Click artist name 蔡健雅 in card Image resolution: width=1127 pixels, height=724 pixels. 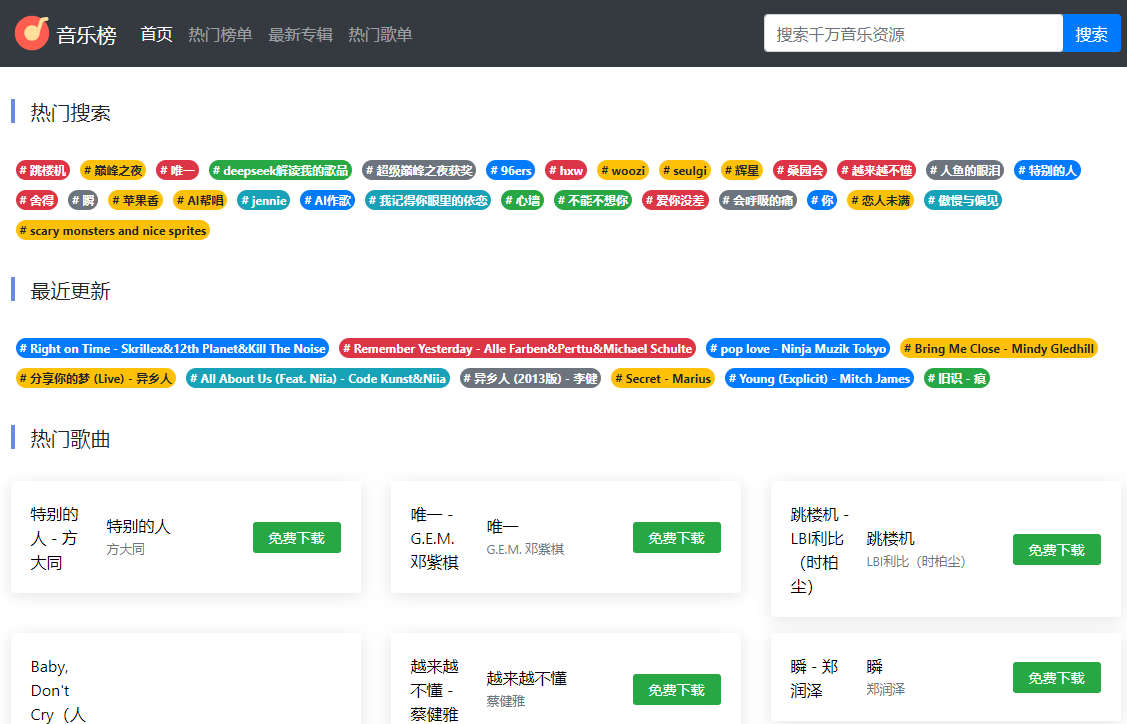click(x=506, y=702)
